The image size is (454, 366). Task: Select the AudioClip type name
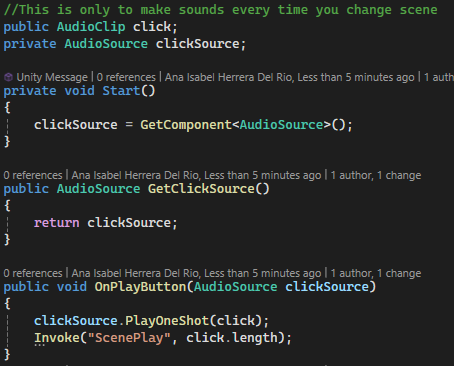coord(91,27)
